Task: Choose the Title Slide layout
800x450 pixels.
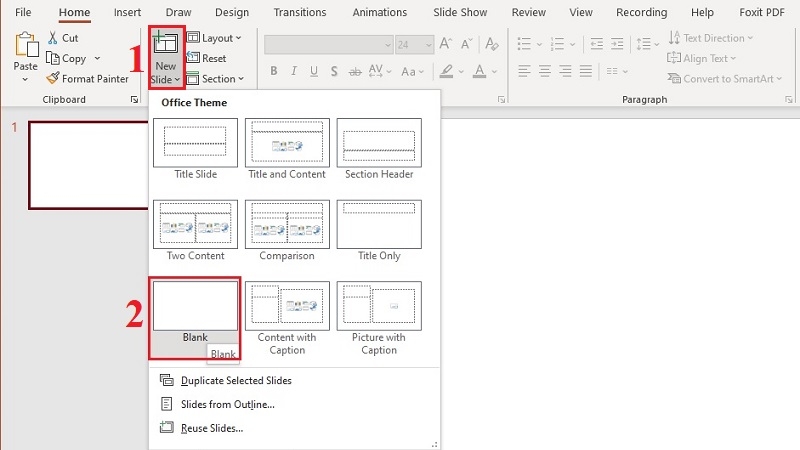Action: (195, 148)
